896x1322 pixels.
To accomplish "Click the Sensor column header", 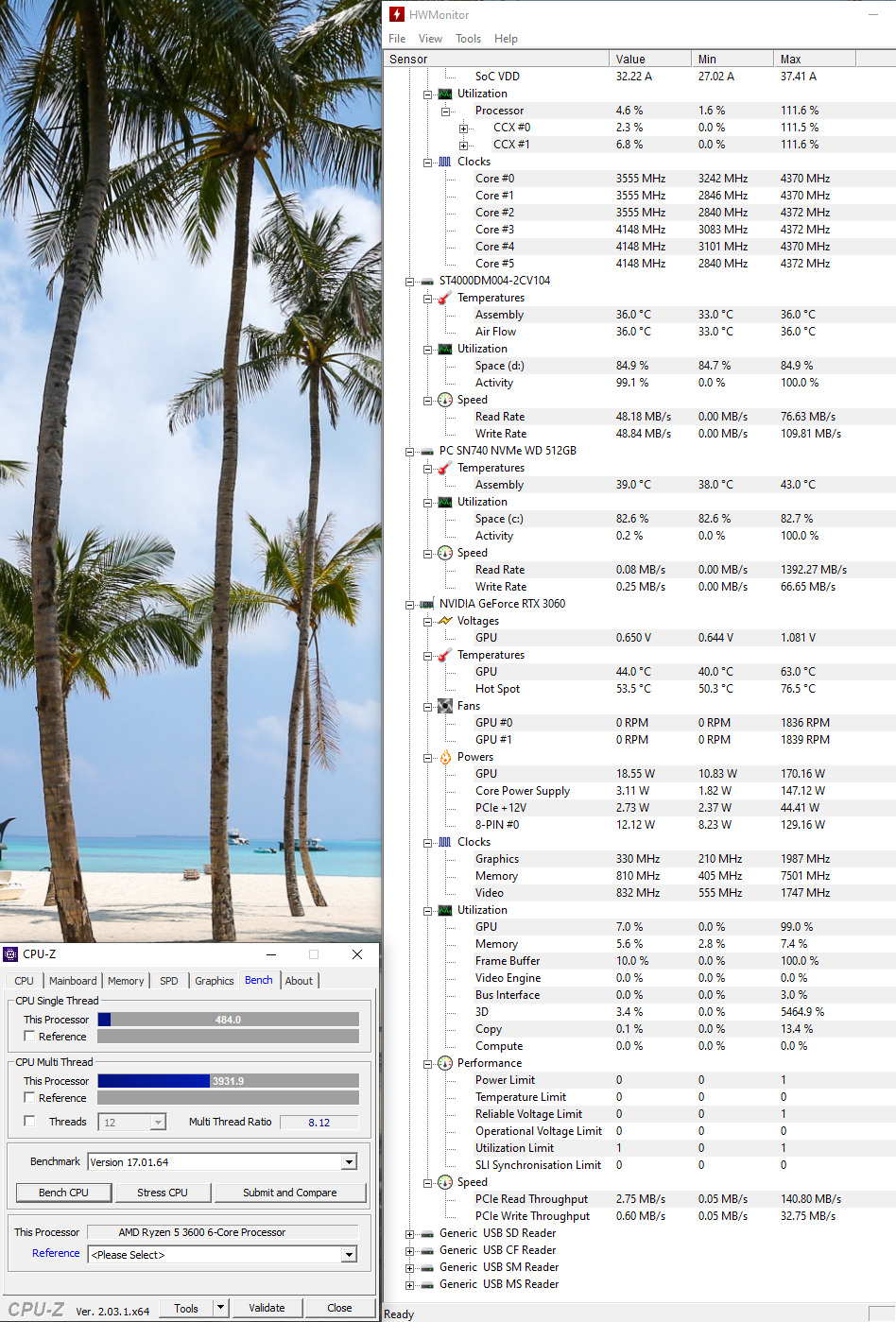I will tap(497, 59).
